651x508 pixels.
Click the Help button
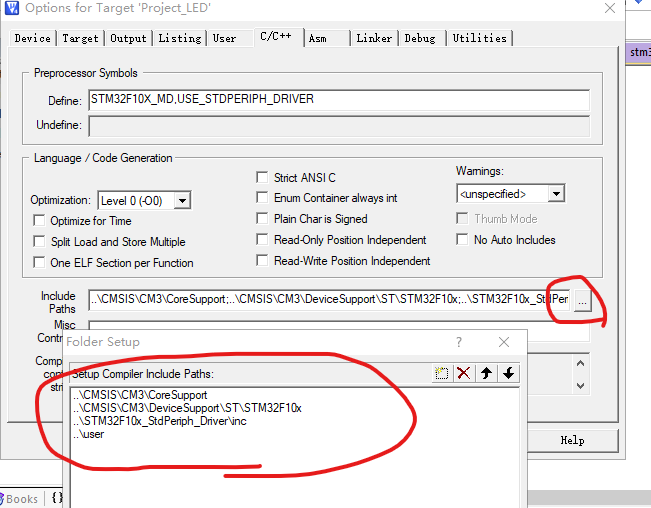click(573, 440)
